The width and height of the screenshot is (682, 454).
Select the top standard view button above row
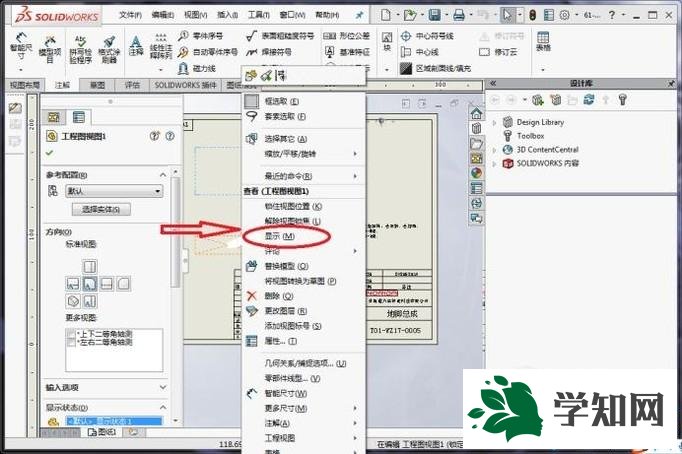tap(90, 266)
